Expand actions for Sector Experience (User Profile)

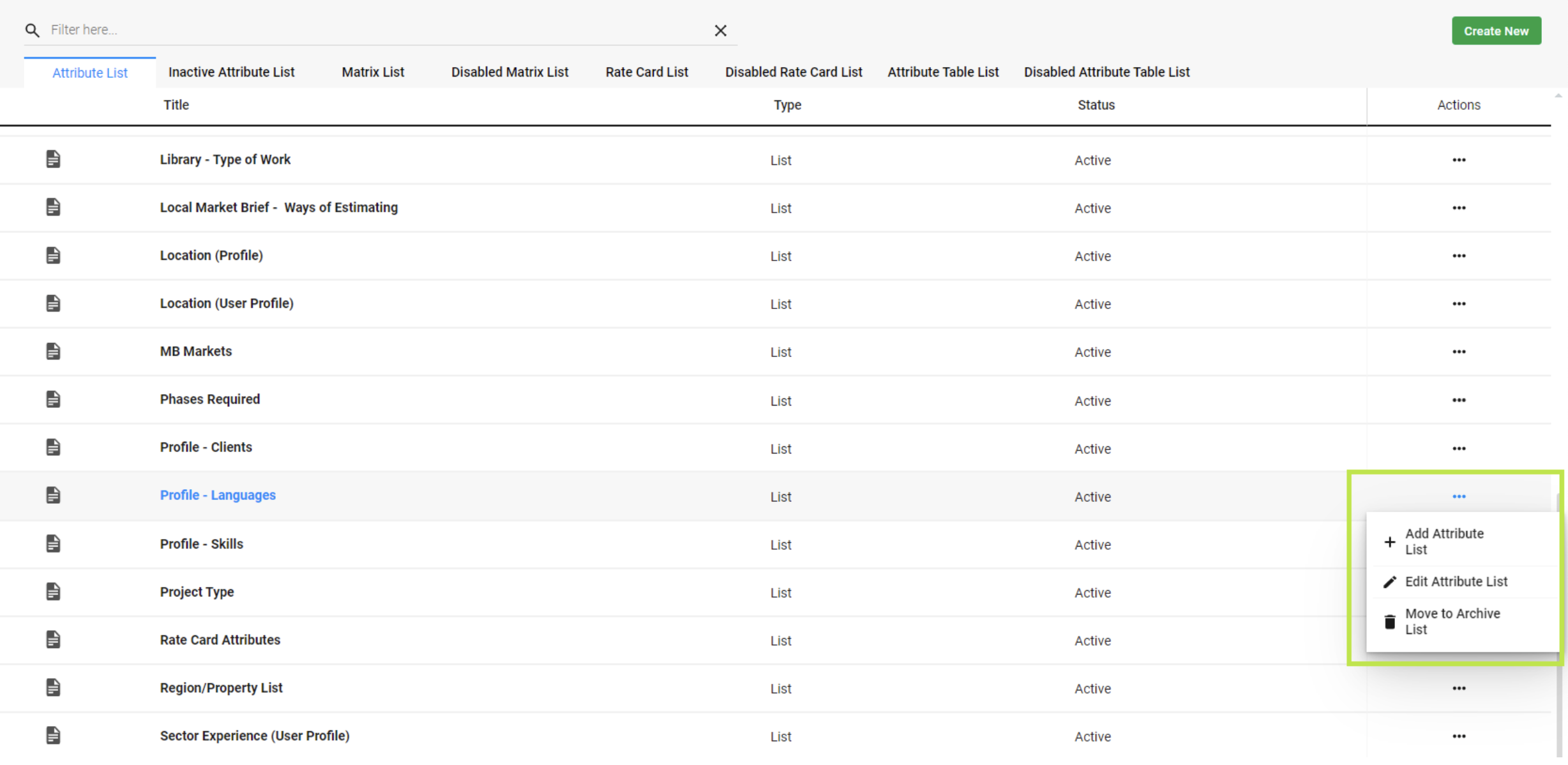(x=1458, y=736)
